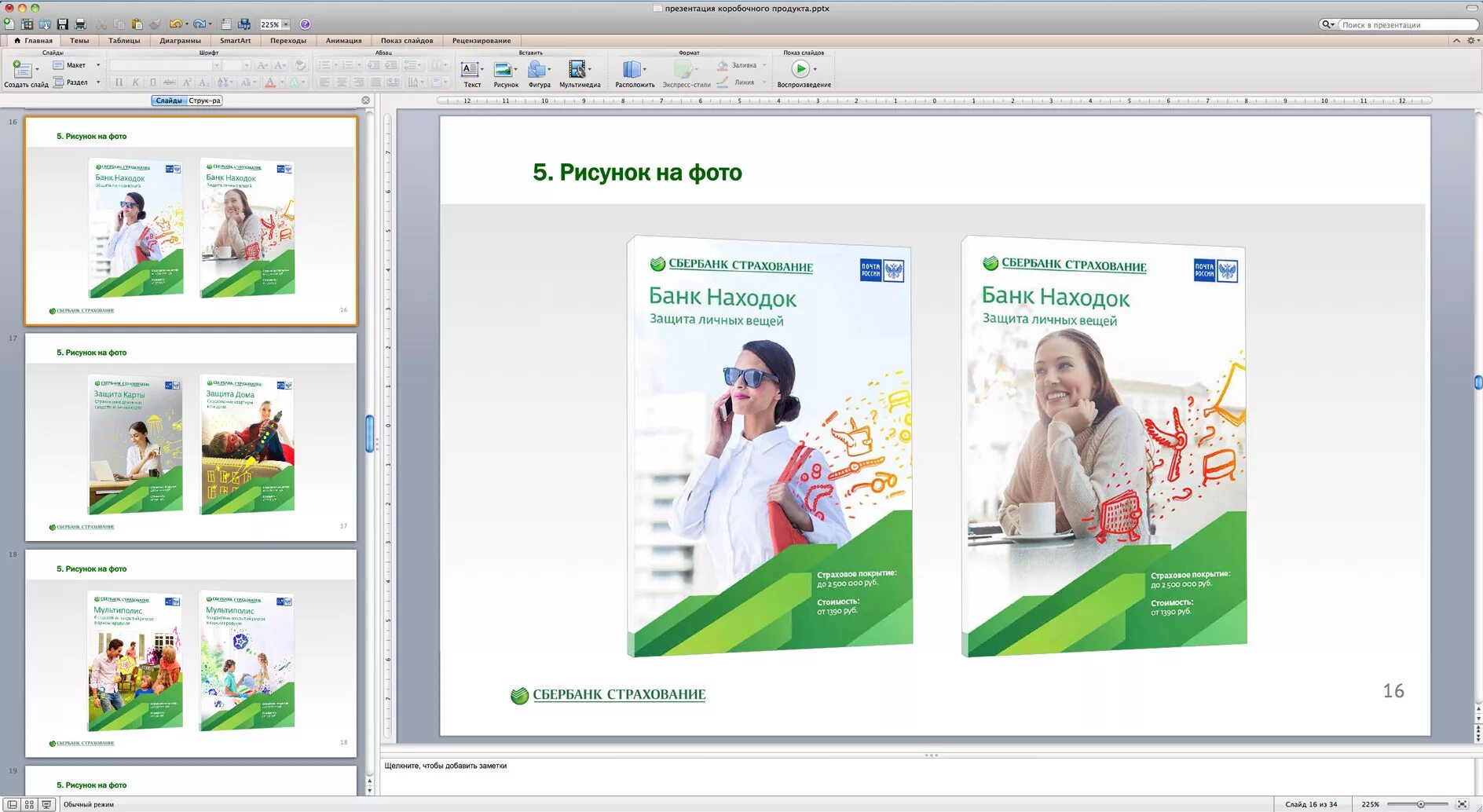Open the Показ слайдов ribbon tab

click(407, 40)
